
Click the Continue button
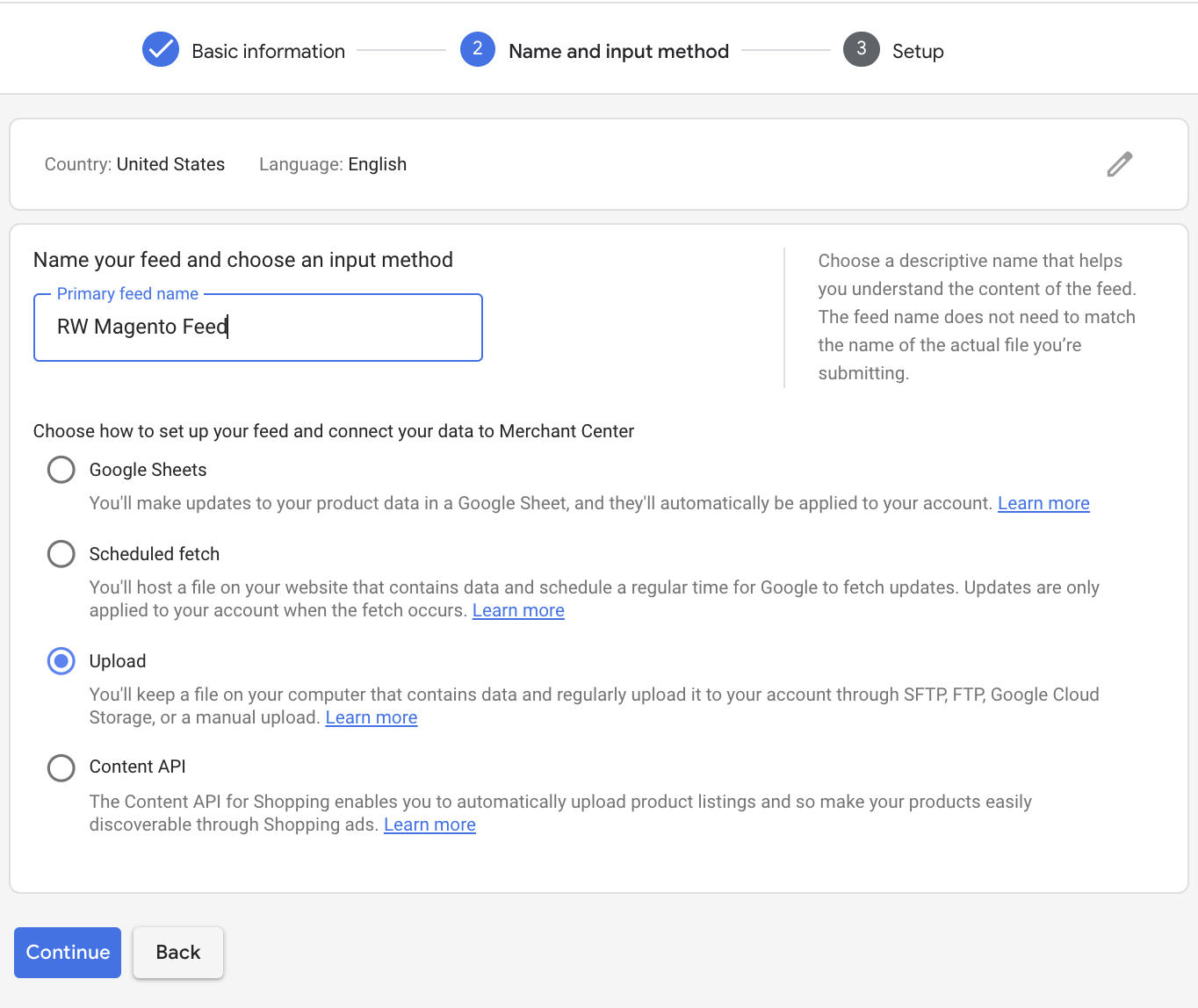tap(68, 953)
